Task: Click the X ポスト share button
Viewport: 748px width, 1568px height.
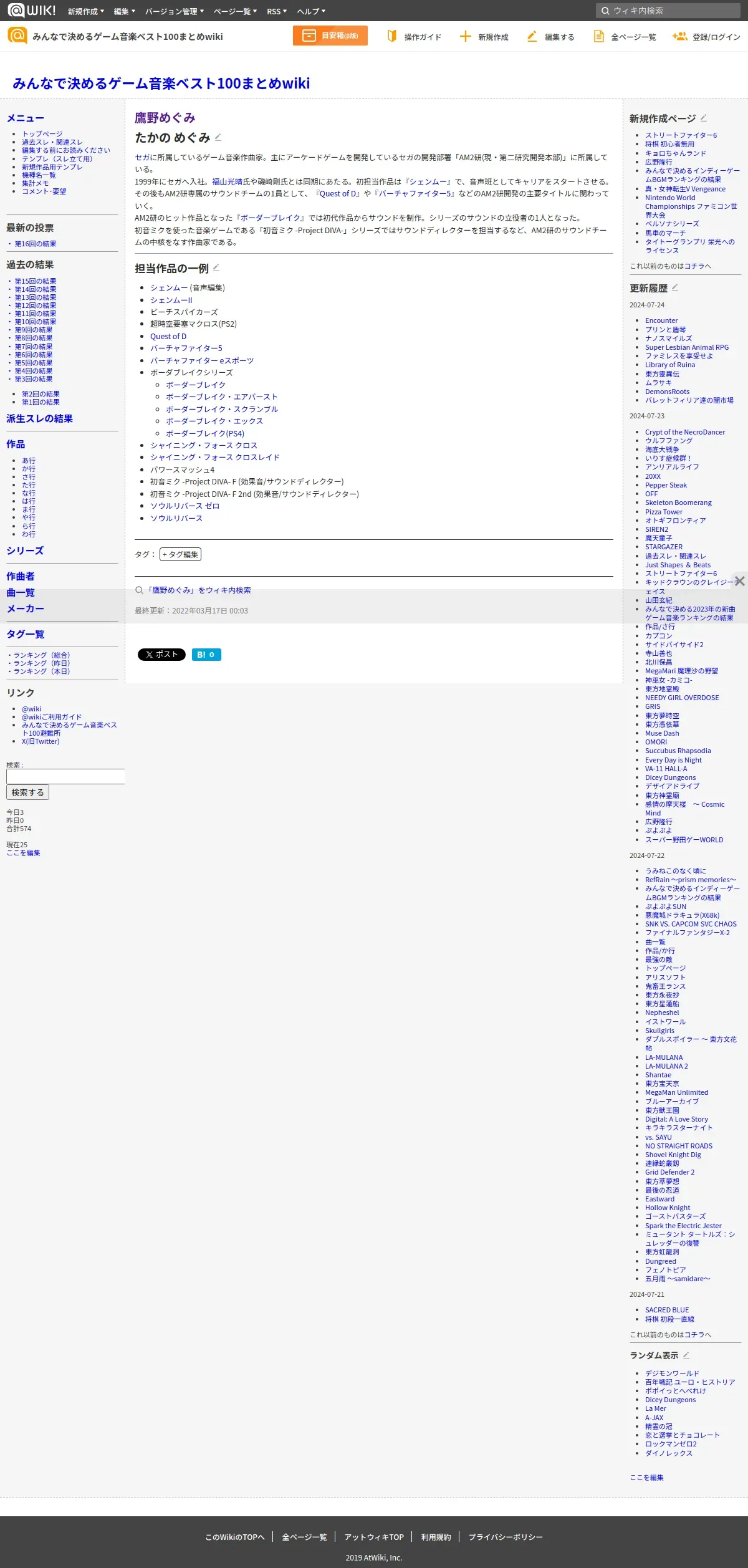Action: (x=161, y=655)
